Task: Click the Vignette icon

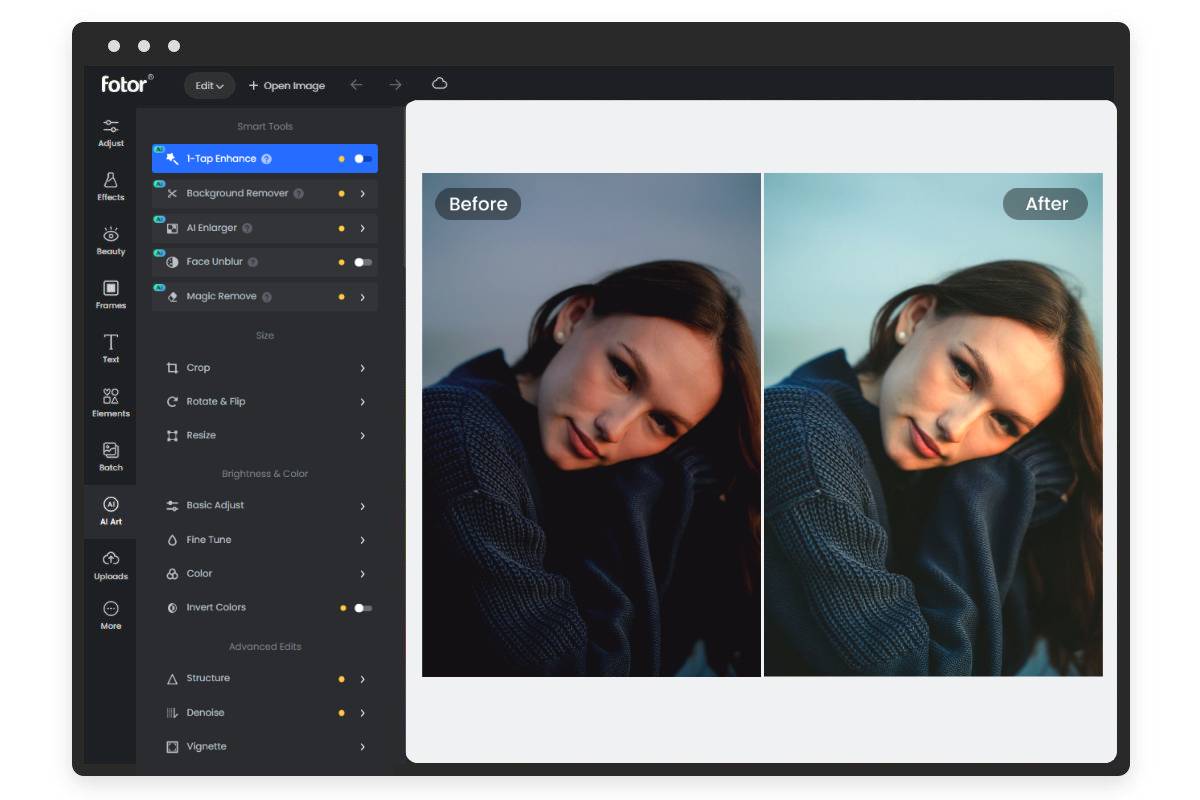Action: tap(172, 747)
